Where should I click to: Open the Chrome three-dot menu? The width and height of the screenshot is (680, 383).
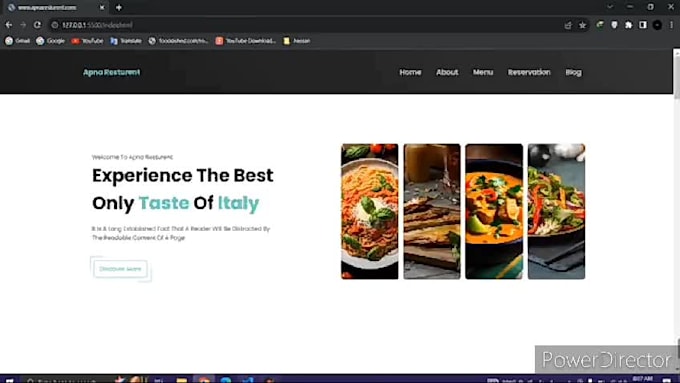click(671, 25)
